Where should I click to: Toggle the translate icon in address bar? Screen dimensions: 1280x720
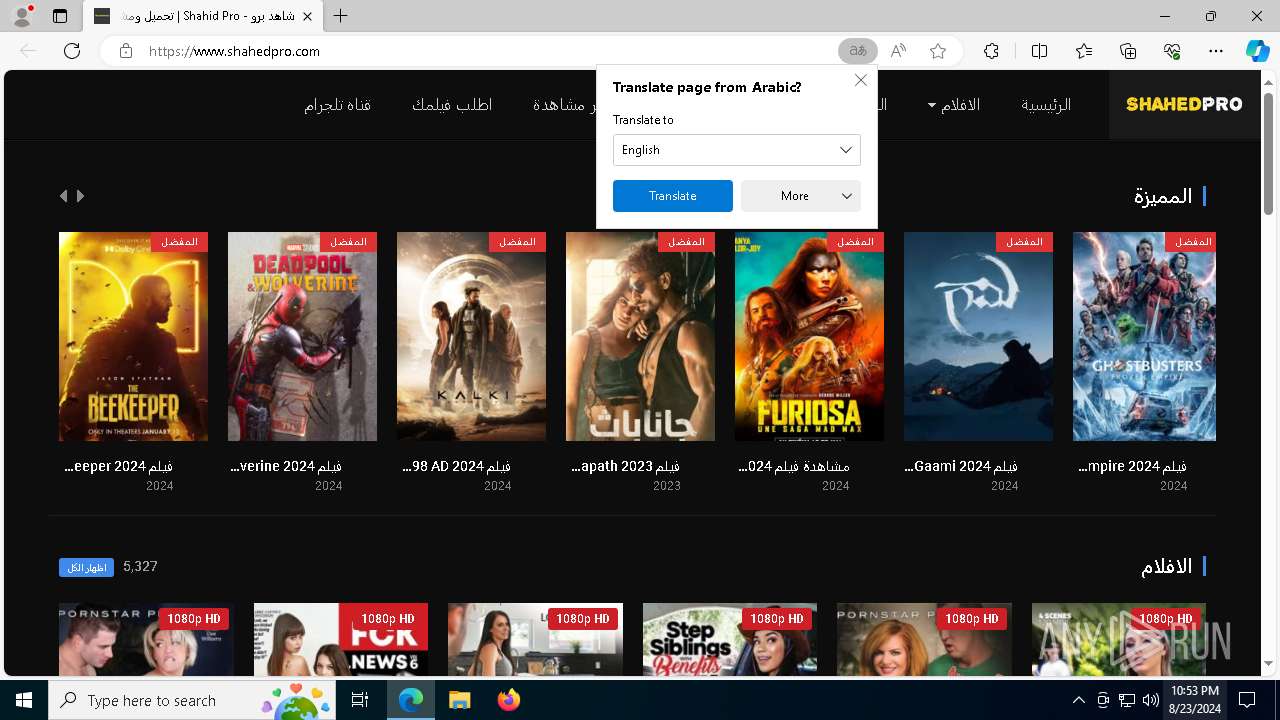[x=857, y=51]
